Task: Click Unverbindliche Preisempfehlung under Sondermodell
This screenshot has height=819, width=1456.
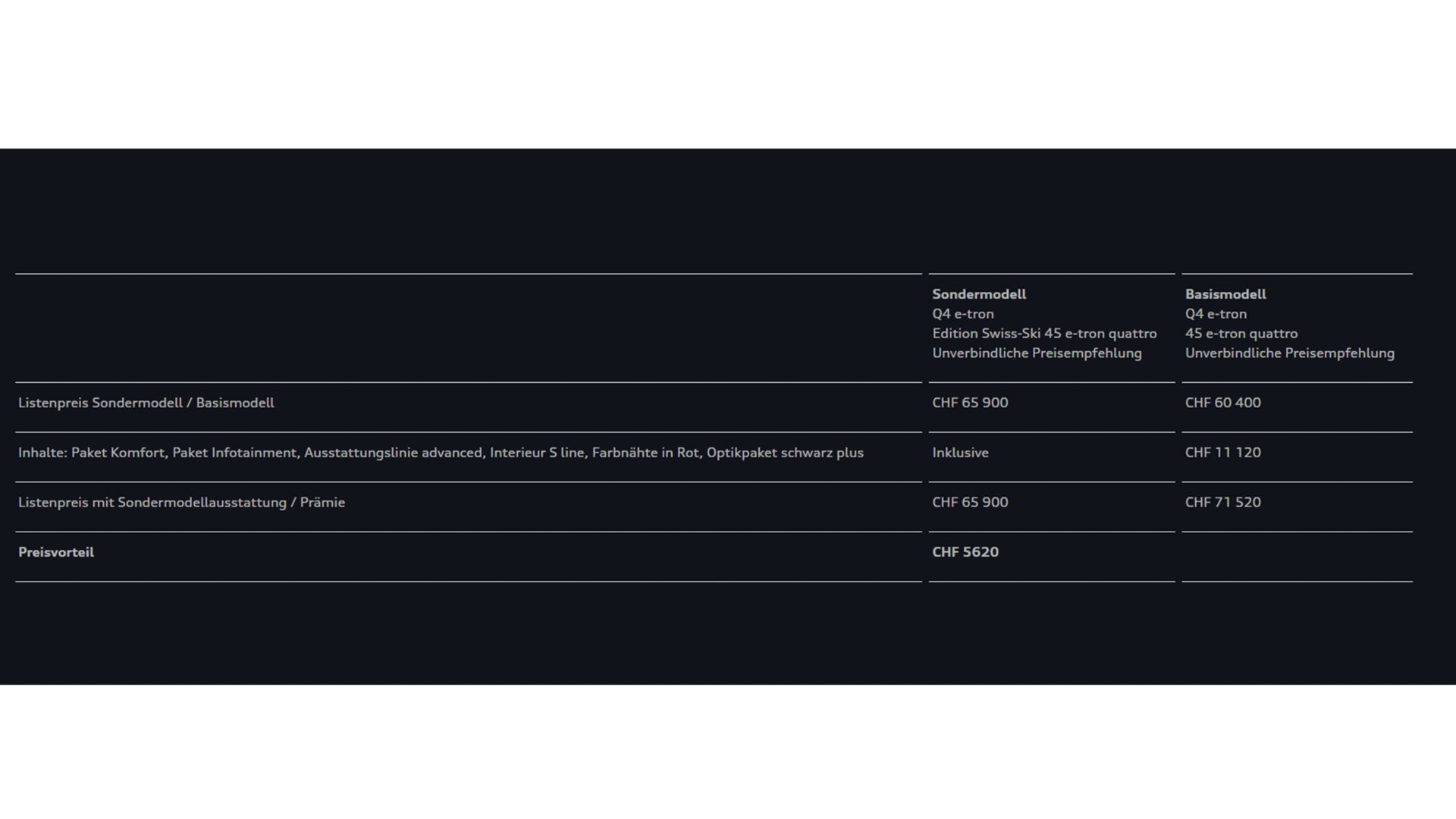Action: pos(1036,353)
